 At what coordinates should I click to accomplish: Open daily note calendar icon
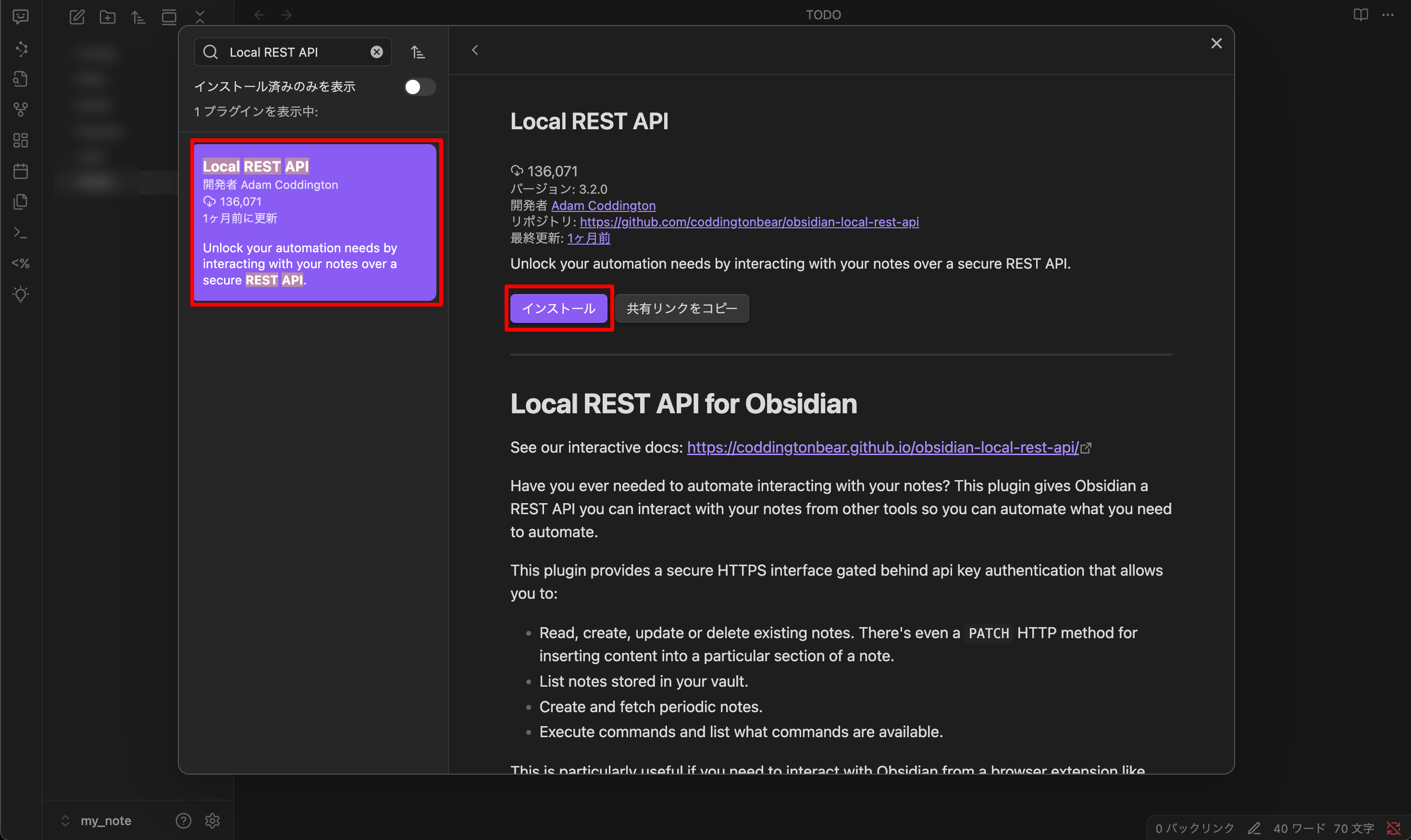click(x=21, y=171)
